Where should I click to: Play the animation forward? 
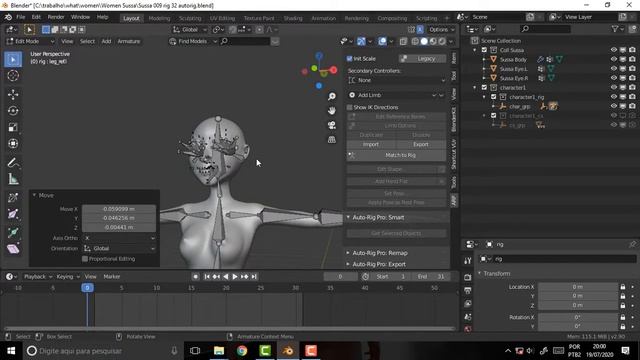(x=235, y=277)
